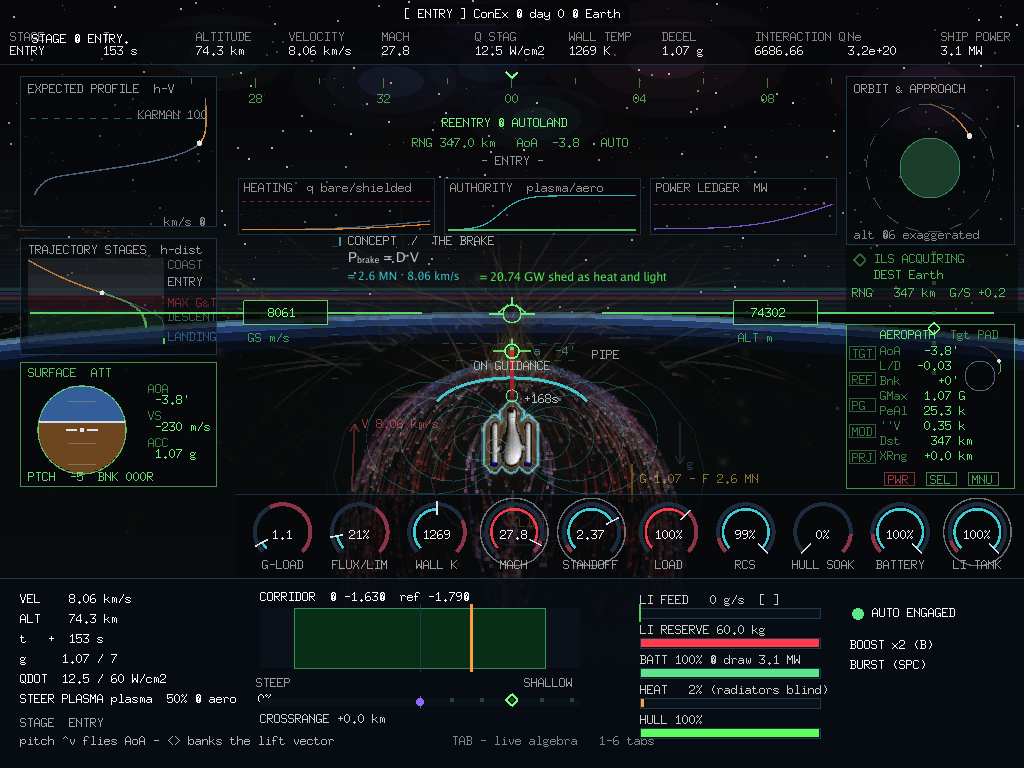Select COAST in trajectory stages list

coord(185,264)
